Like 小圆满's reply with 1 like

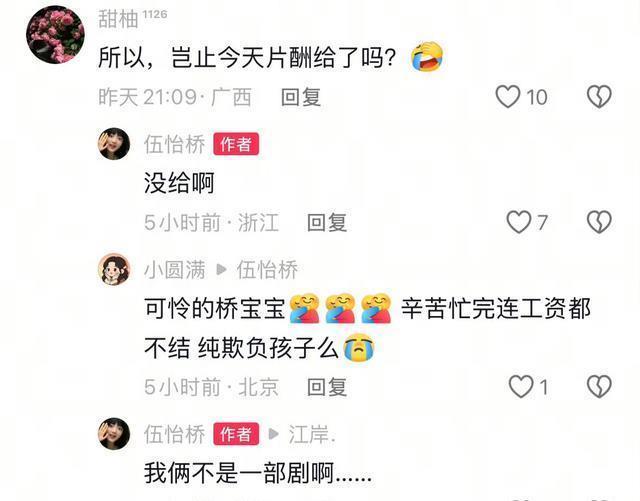point(521,386)
